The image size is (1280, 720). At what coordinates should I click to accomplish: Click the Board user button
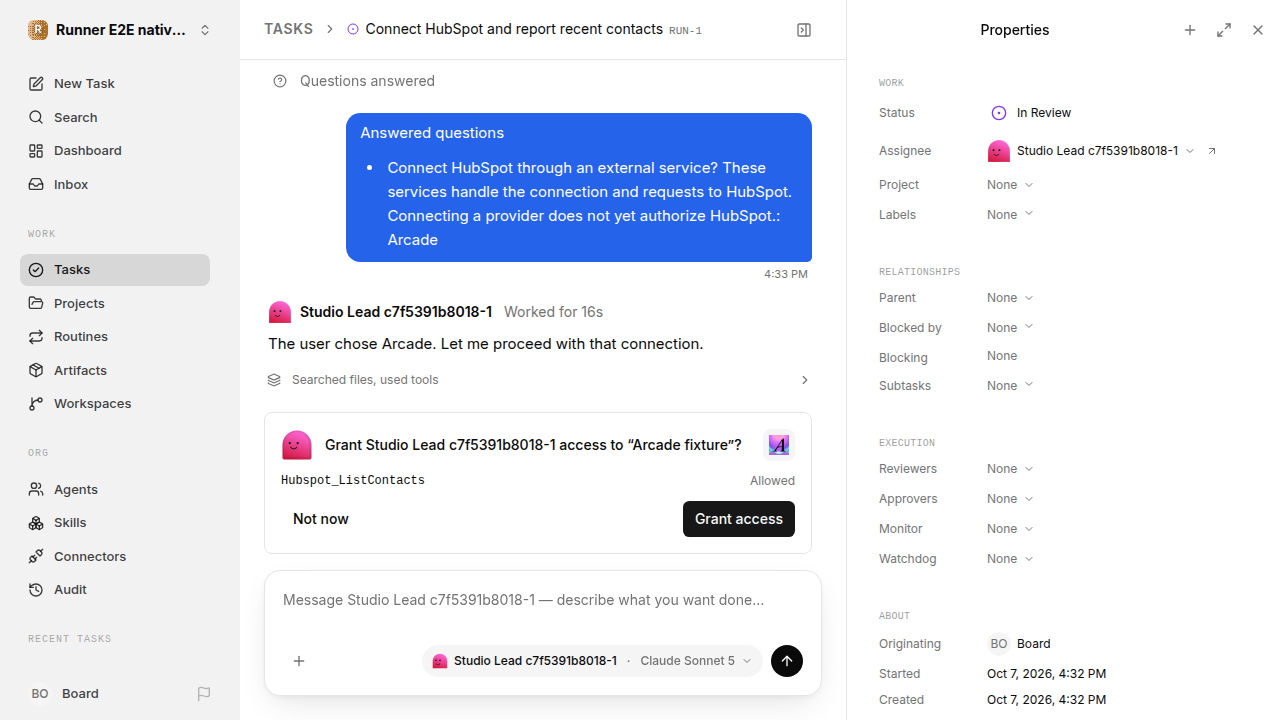pos(65,694)
